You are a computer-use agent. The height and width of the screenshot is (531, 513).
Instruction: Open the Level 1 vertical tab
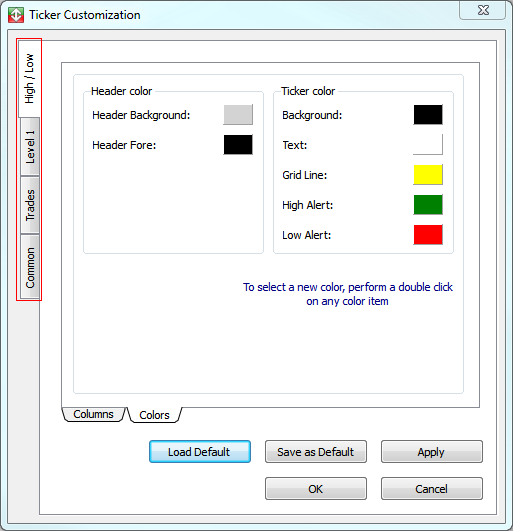(30, 147)
